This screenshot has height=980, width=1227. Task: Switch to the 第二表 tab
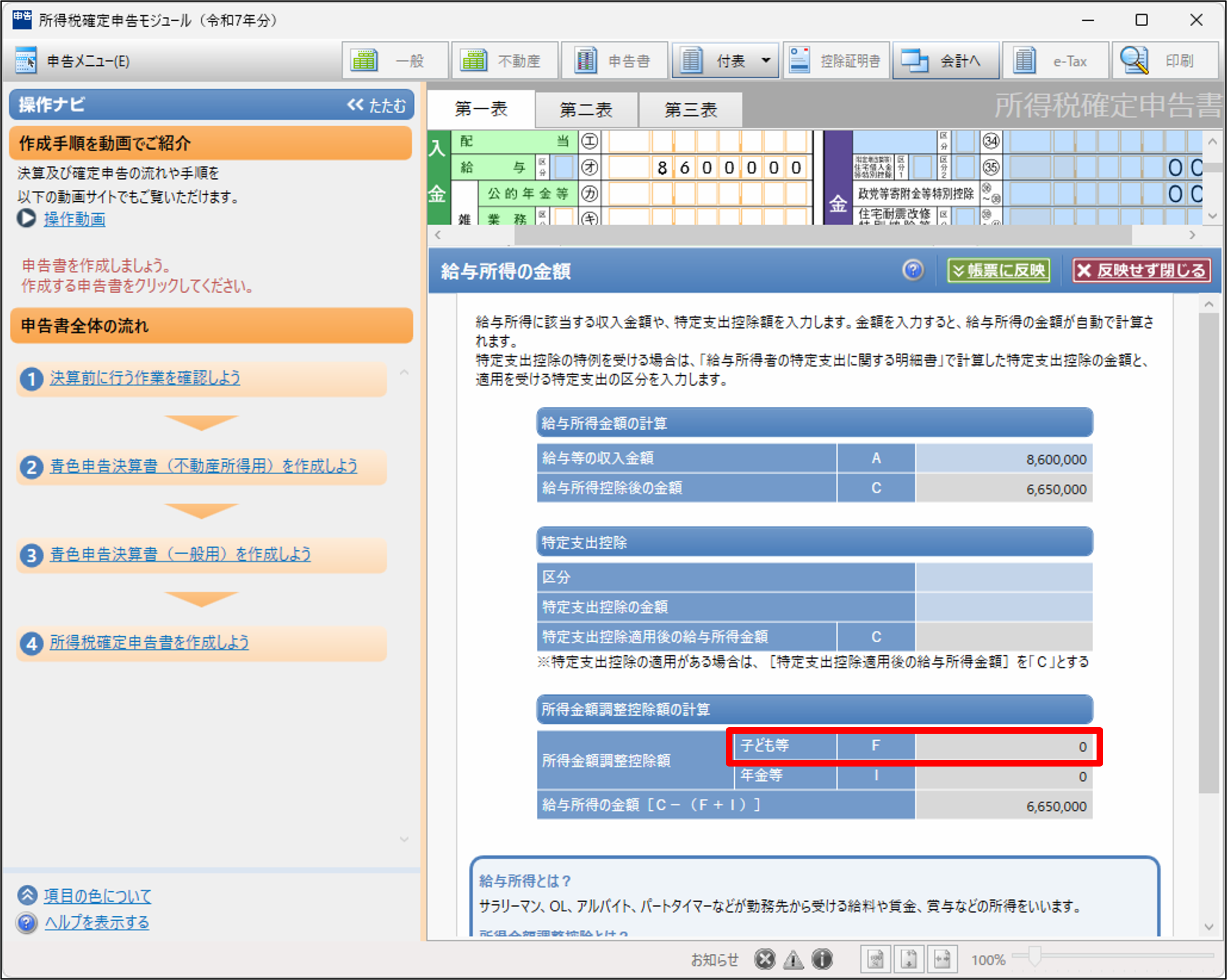tap(586, 110)
